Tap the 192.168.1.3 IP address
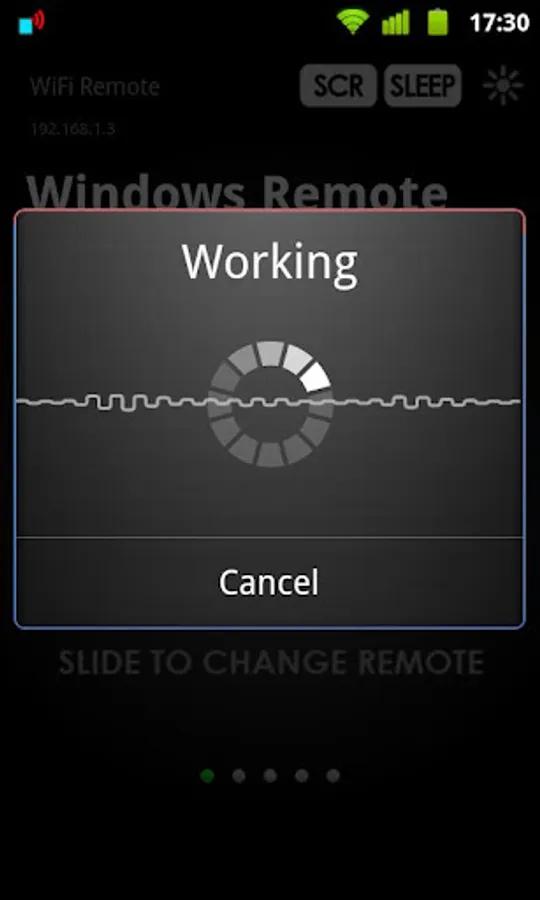Viewport: 540px width, 900px height. tap(72, 129)
